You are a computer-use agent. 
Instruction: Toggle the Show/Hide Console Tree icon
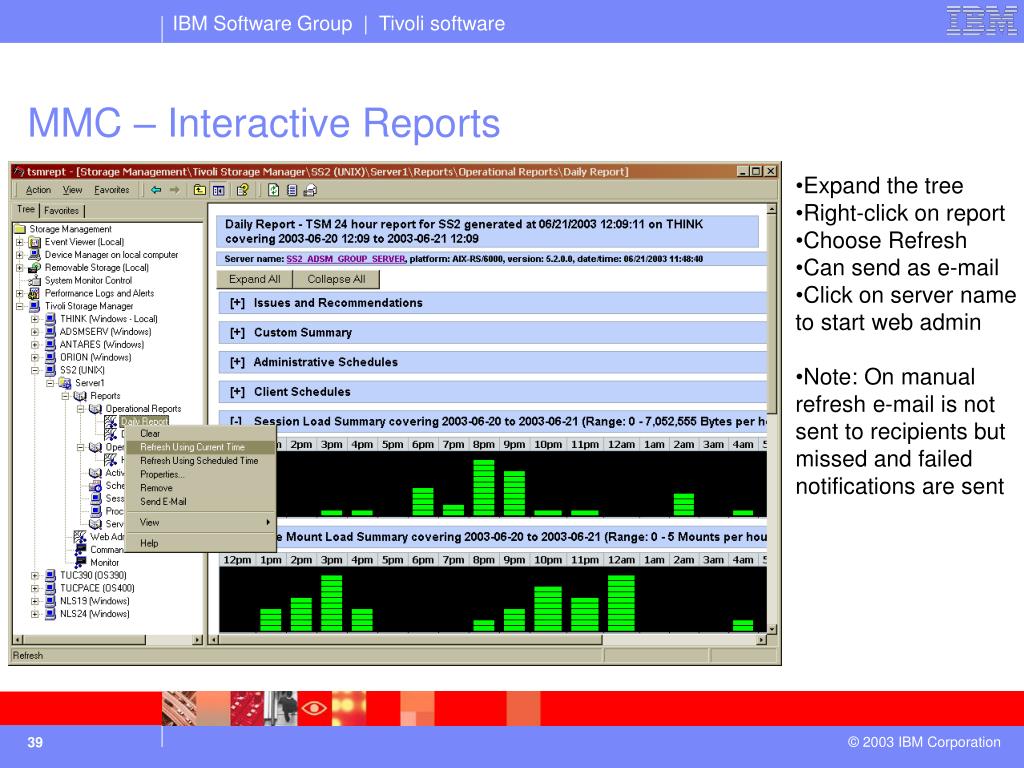click(x=219, y=190)
